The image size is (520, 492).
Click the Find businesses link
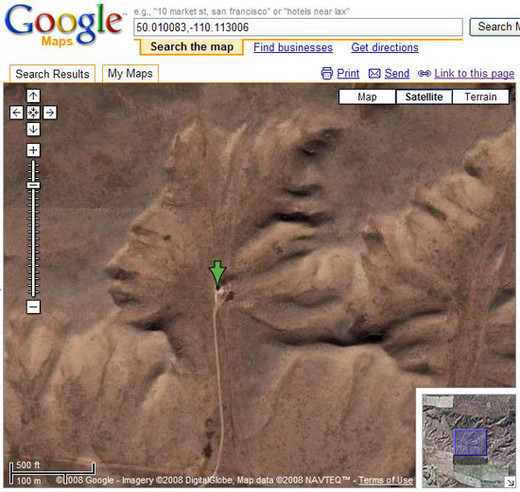293,47
